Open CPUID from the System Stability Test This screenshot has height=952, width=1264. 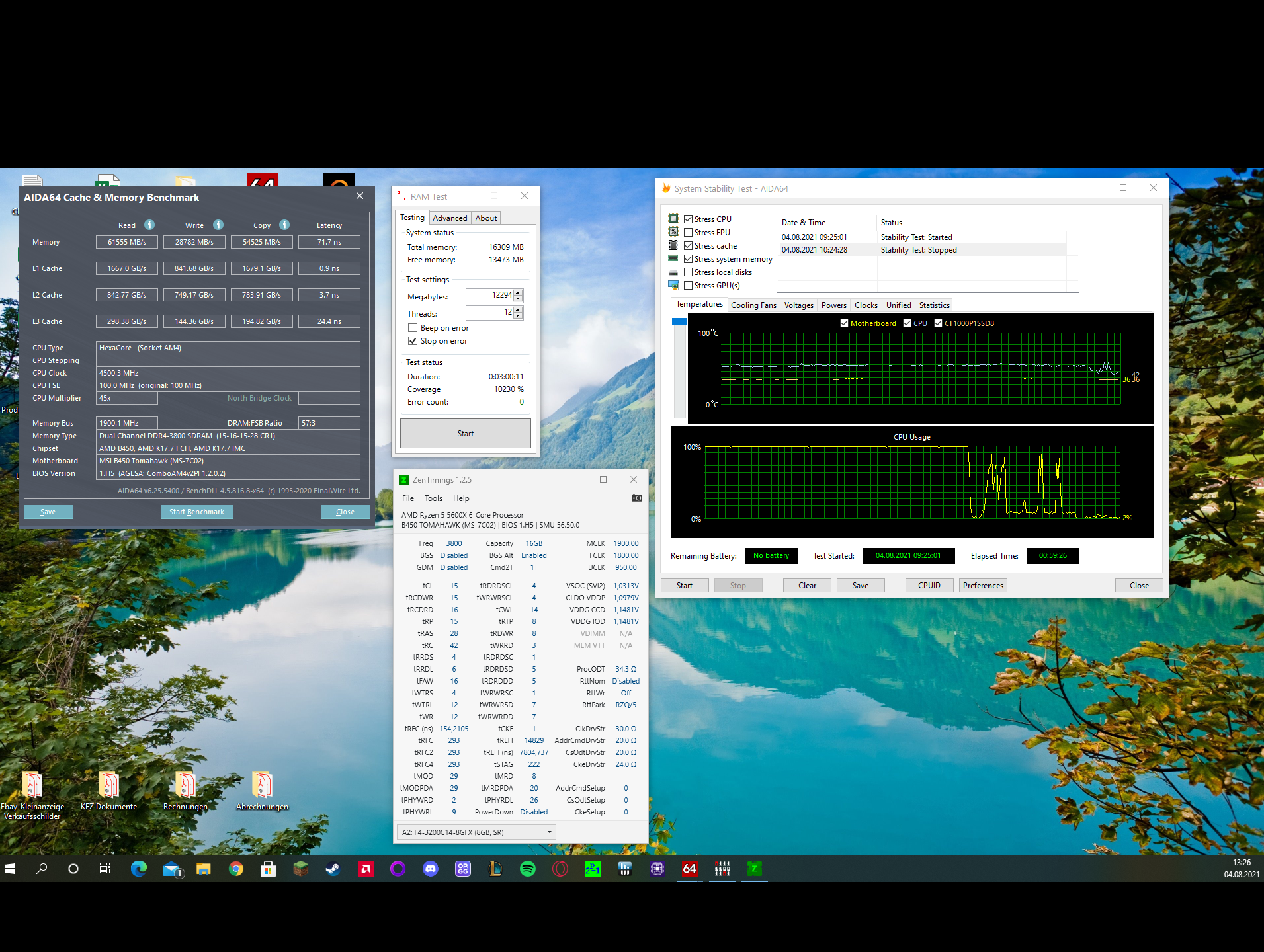tap(929, 586)
